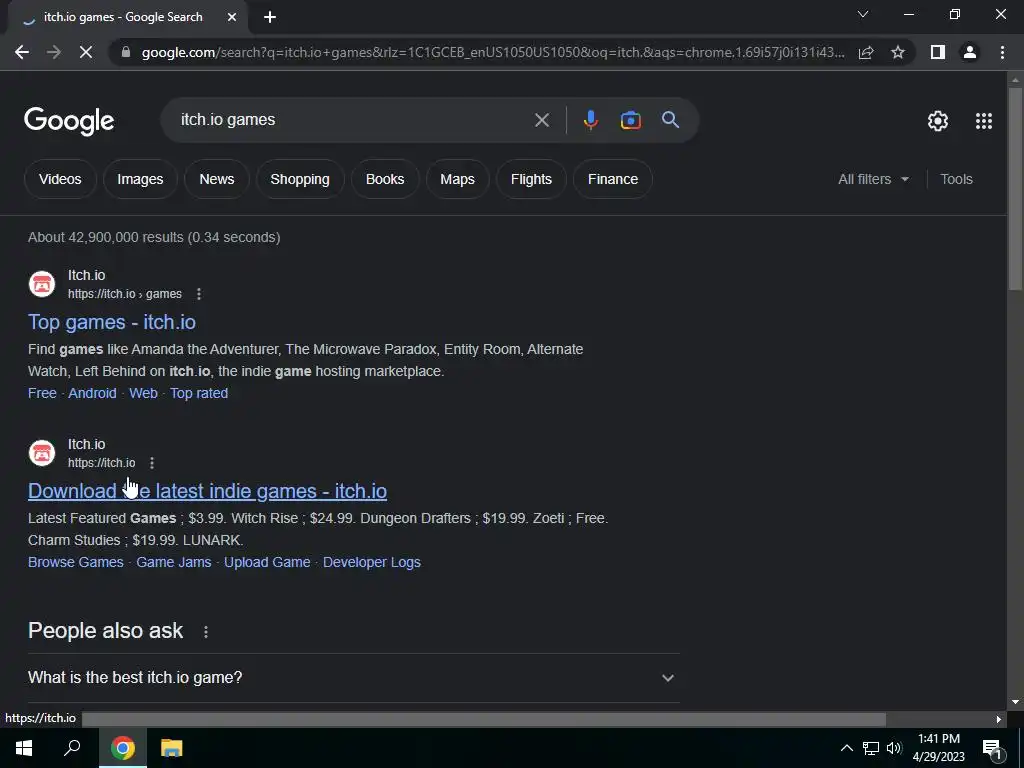Click the itch.io favicon of the Download result
This screenshot has height=768, width=1024.
(42, 453)
